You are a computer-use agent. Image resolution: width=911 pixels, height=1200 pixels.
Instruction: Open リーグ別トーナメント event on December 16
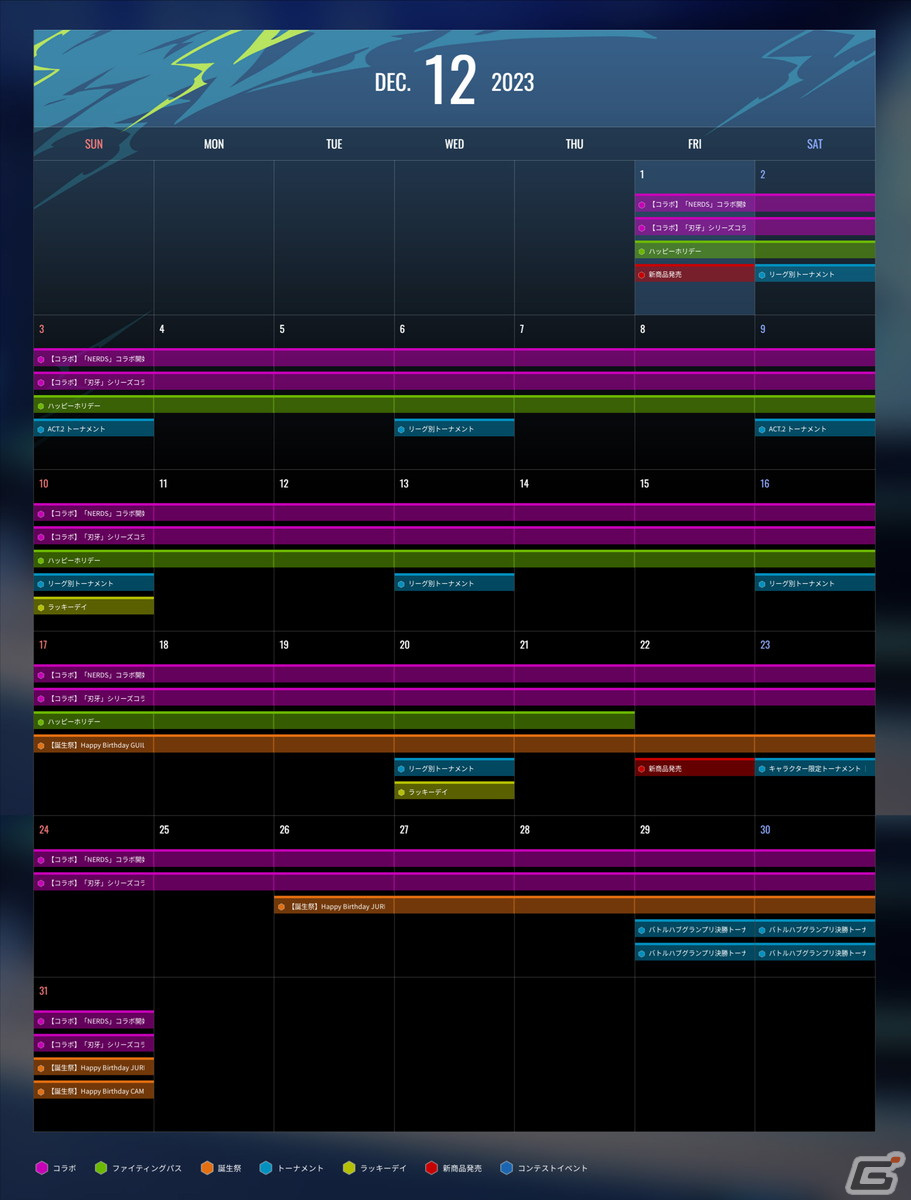click(x=815, y=583)
